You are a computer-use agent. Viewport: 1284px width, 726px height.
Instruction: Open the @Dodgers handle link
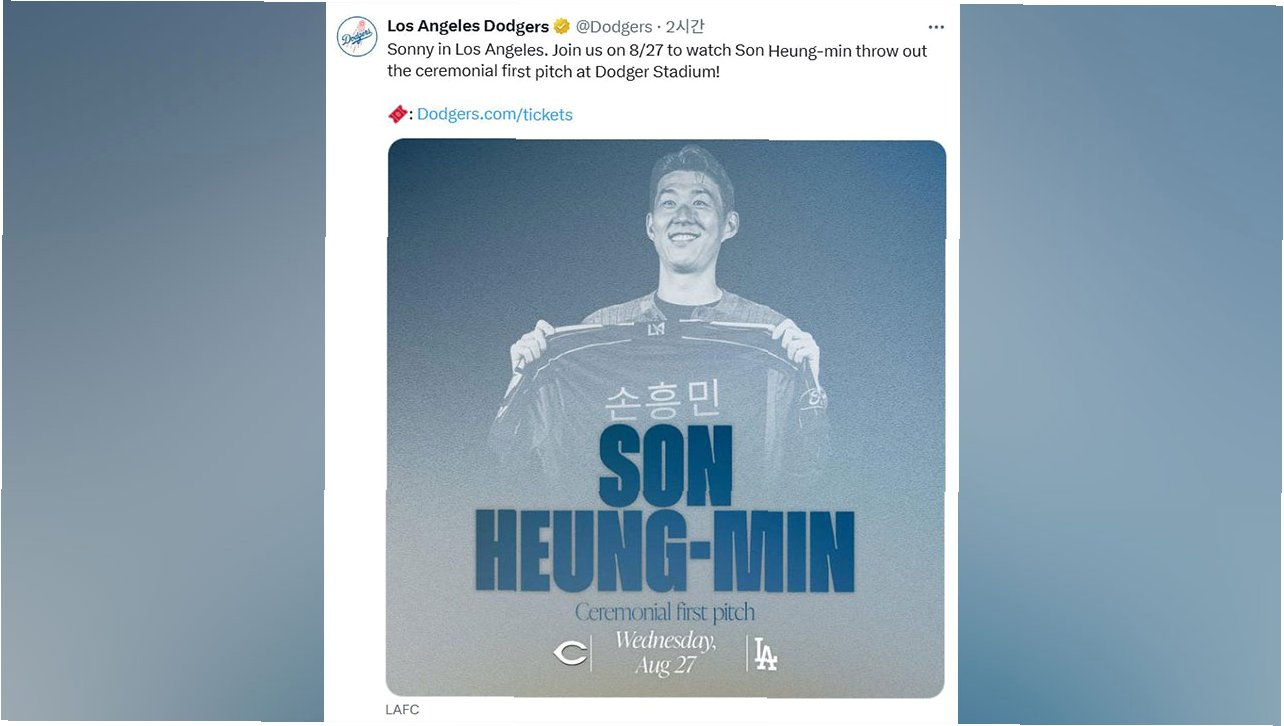[613, 27]
